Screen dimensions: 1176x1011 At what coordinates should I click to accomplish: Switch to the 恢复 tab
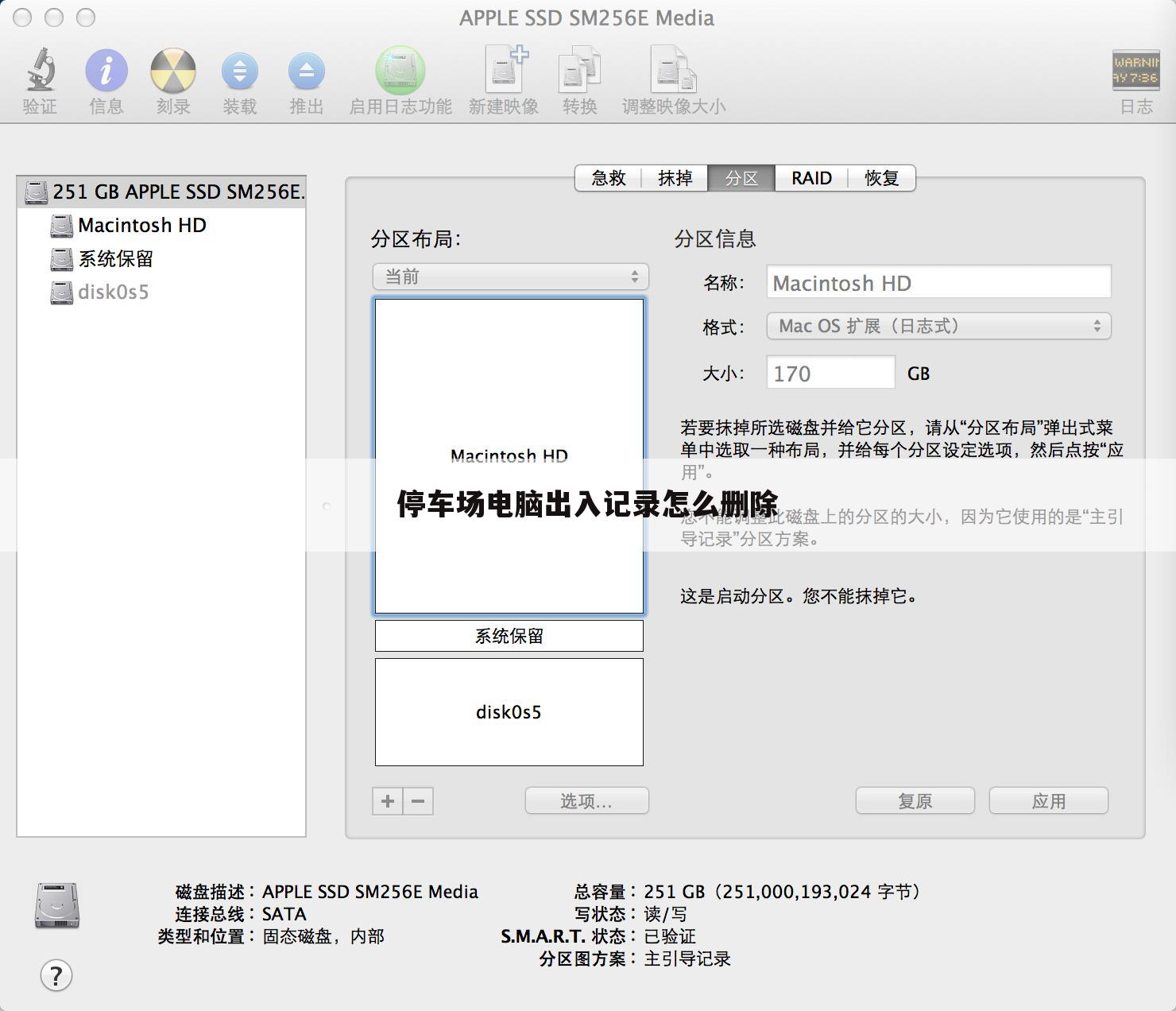pyautogui.click(x=882, y=178)
